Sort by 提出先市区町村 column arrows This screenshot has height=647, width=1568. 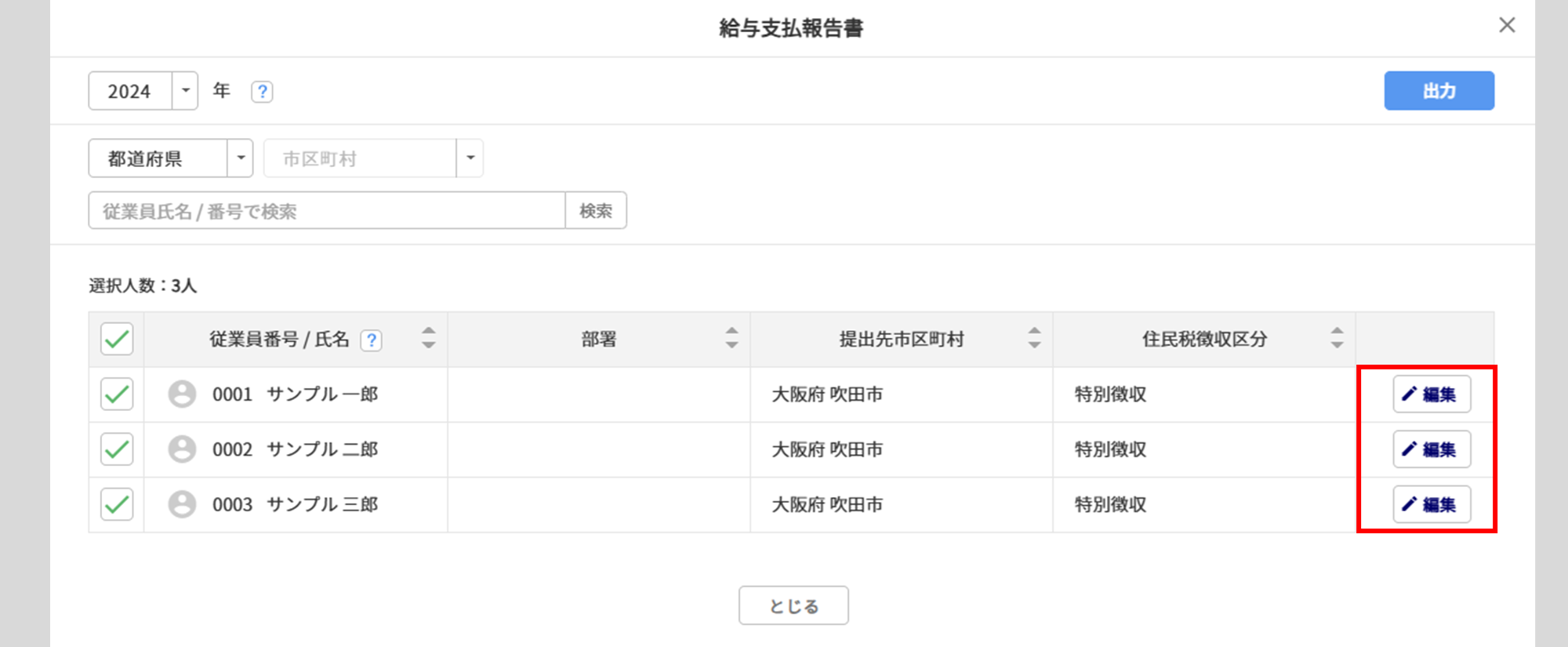(1034, 338)
